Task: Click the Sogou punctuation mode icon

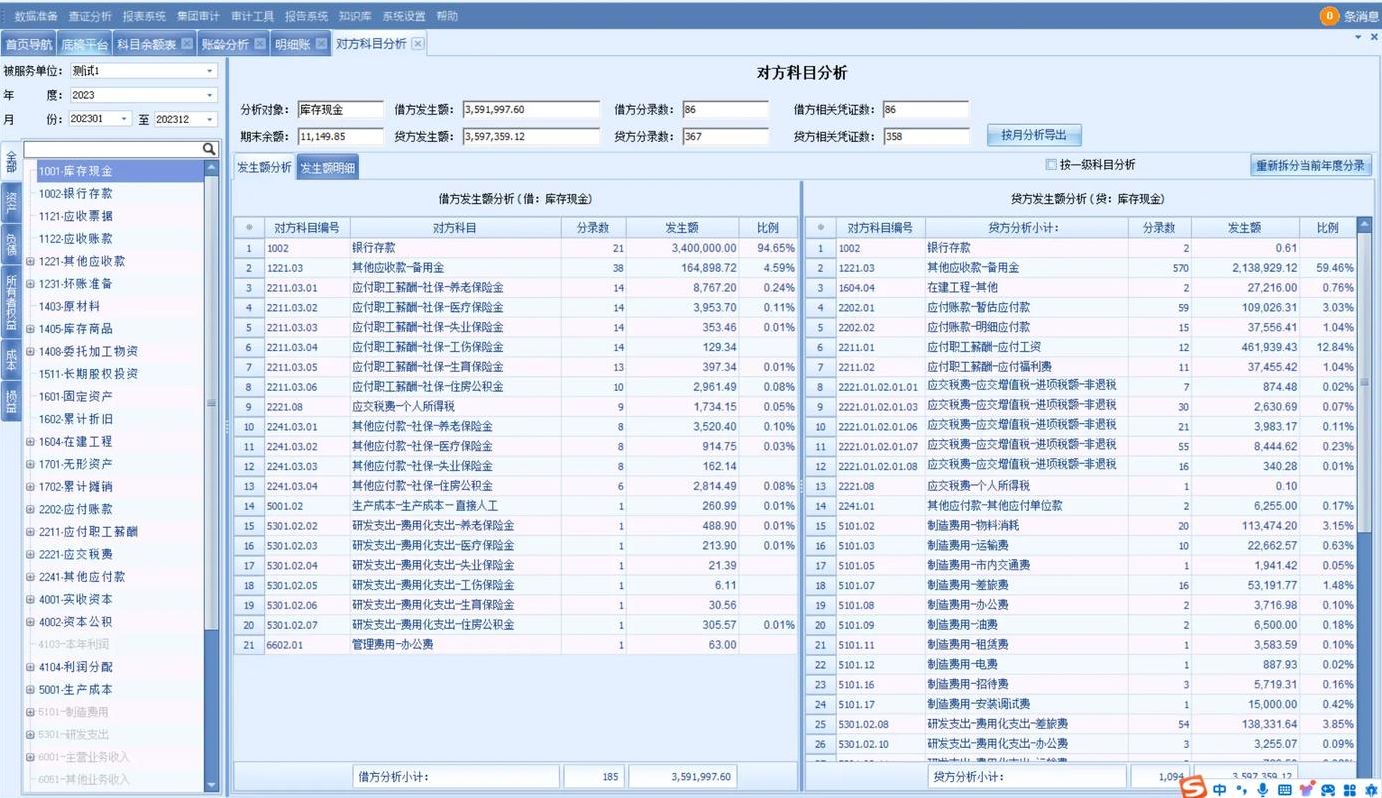Action: pyautogui.click(x=1242, y=789)
